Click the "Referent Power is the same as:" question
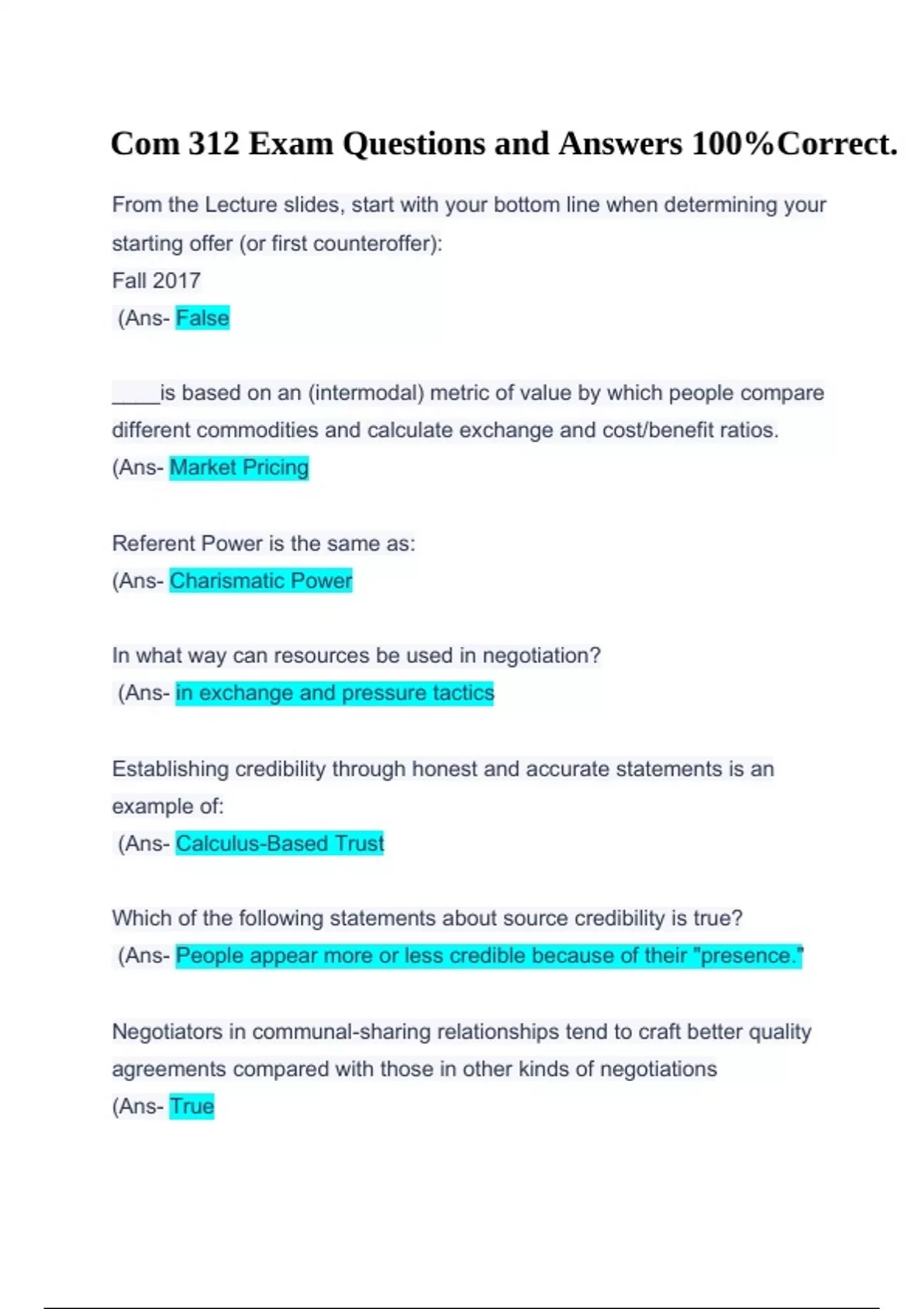 [263, 544]
